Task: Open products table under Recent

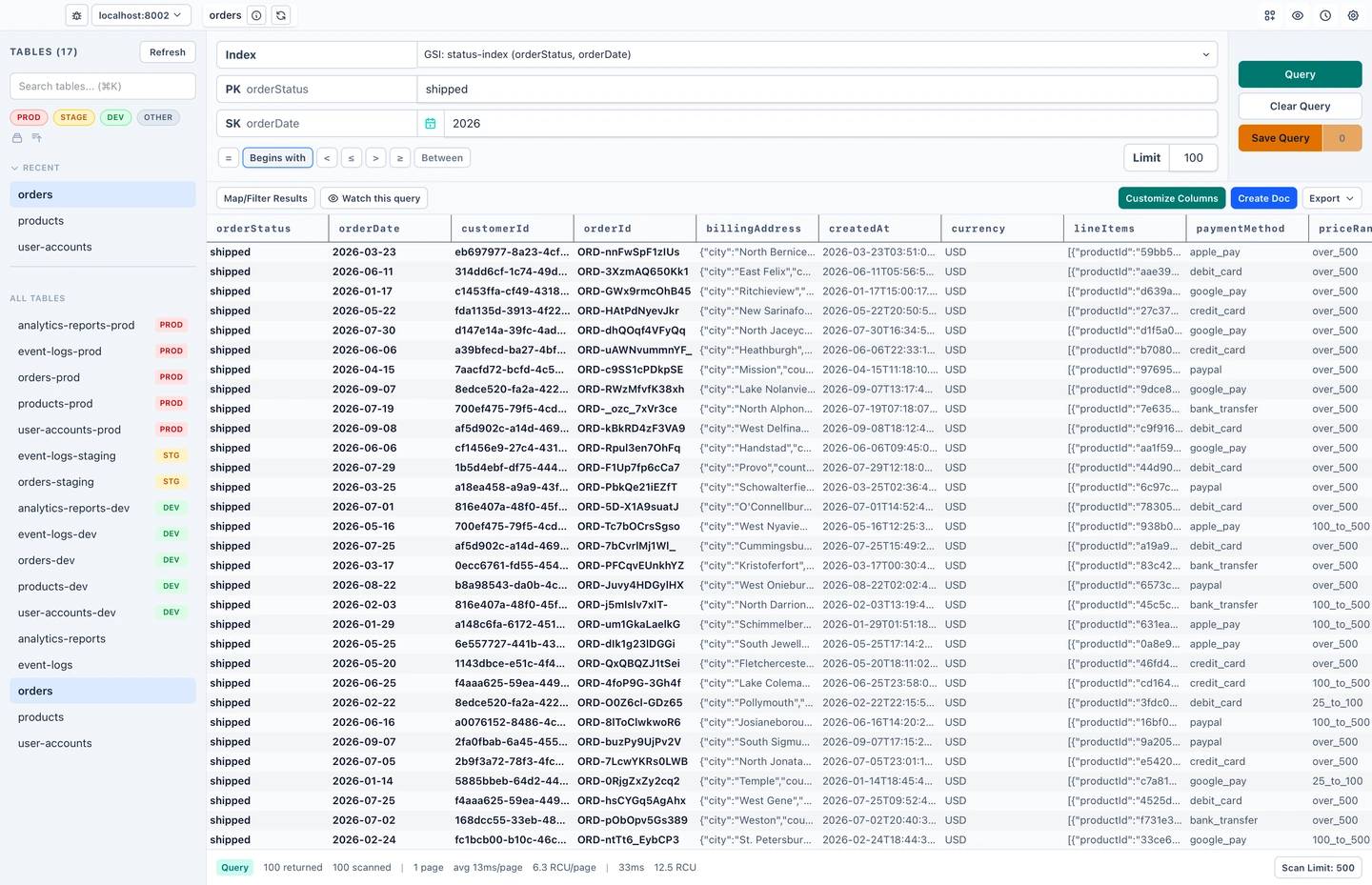Action: pyautogui.click(x=102, y=221)
